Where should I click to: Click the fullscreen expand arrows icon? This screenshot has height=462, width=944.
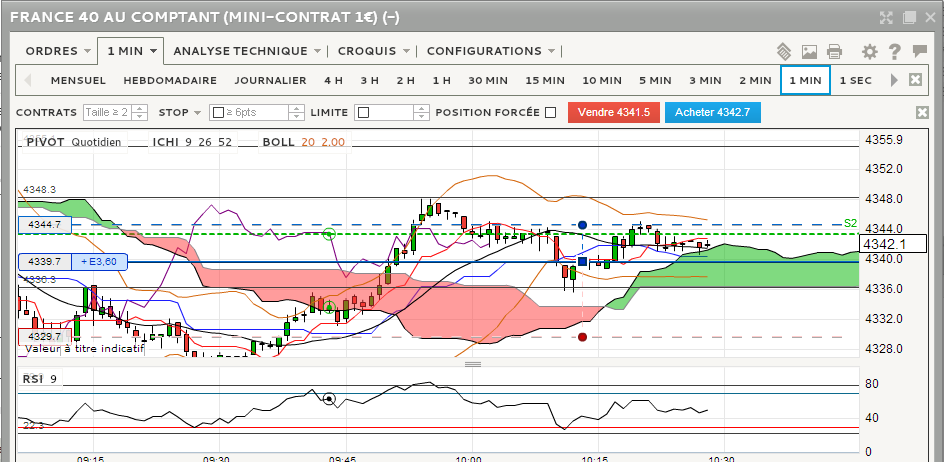886,17
